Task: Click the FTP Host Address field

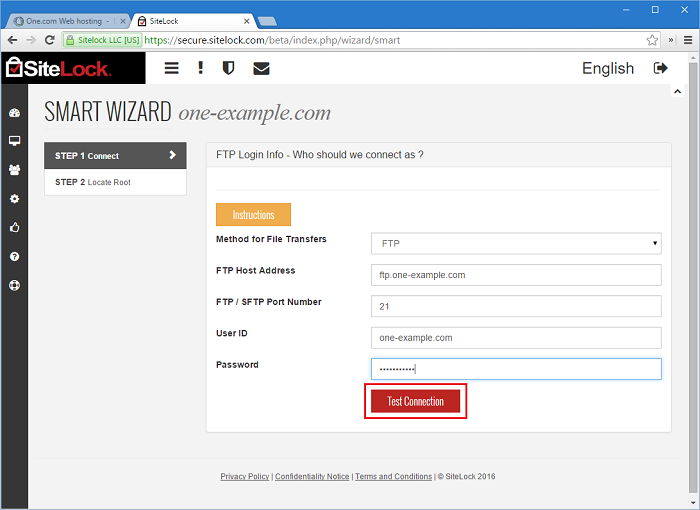Action: [x=516, y=275]
